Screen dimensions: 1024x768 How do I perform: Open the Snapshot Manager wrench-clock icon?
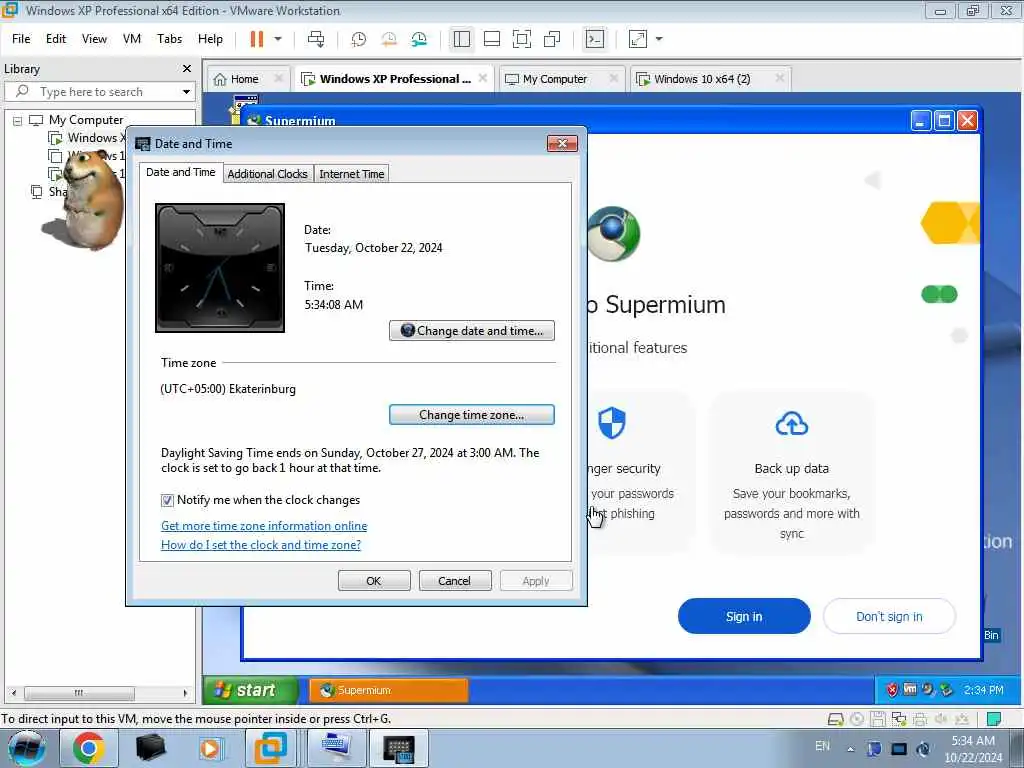point(419,39)
